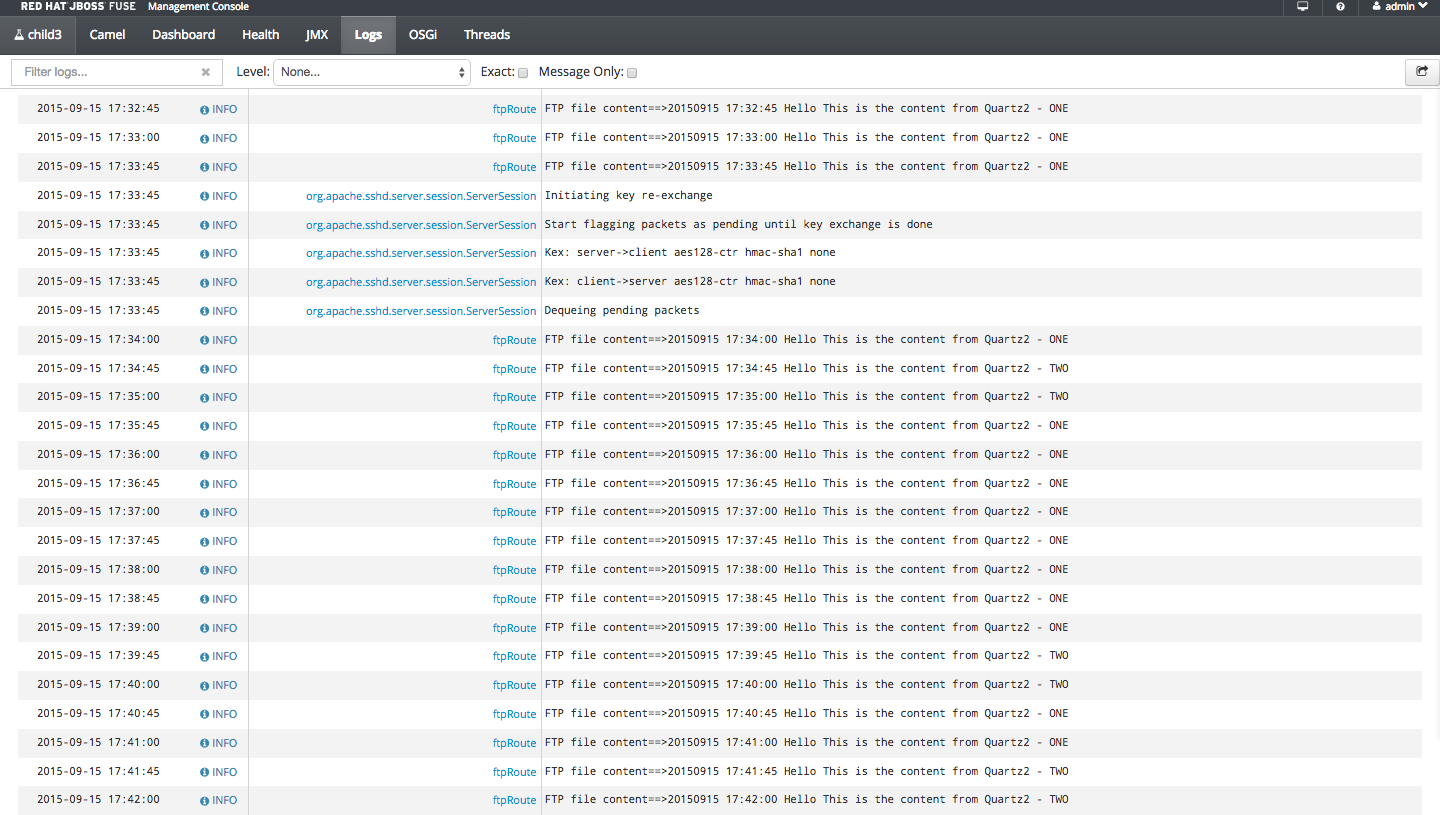This screenshot has width=1440, height=815.
Task: Click INFO icon for the 17:41:00 log entry
Action: pyautogui.click(x=205, y=744)
